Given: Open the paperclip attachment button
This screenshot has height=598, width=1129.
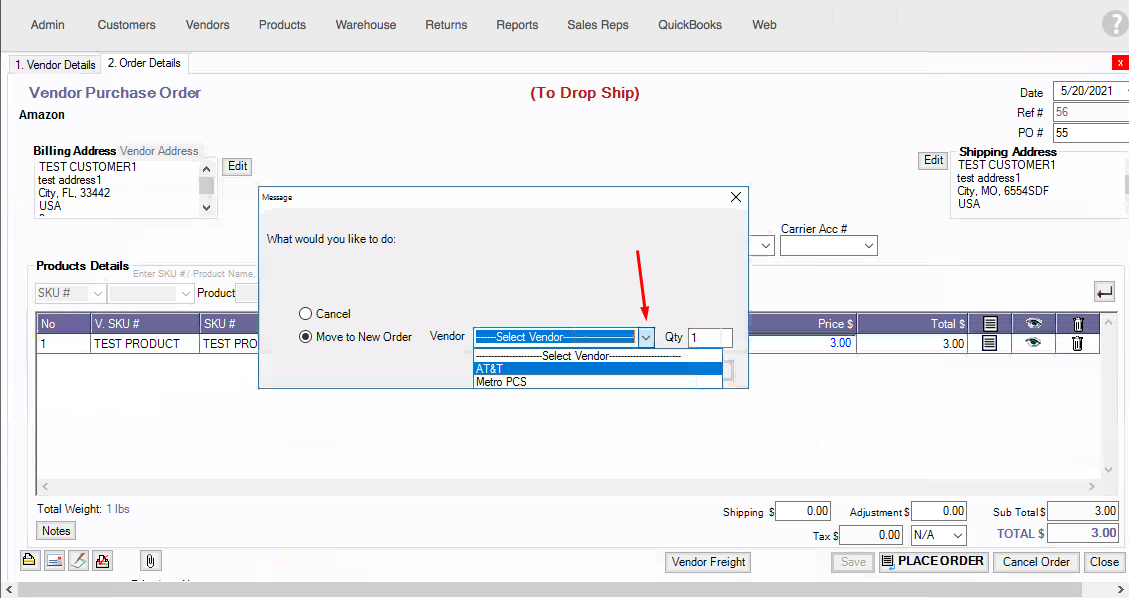Looking at the screenshot, I should pos(150,561).
